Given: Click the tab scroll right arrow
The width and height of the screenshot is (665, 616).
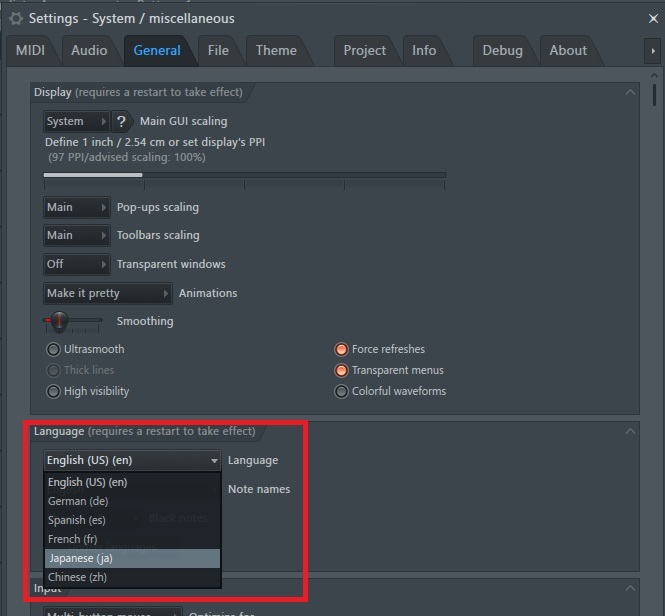Looking at the screenshot, I should click(x=653, y=51).
